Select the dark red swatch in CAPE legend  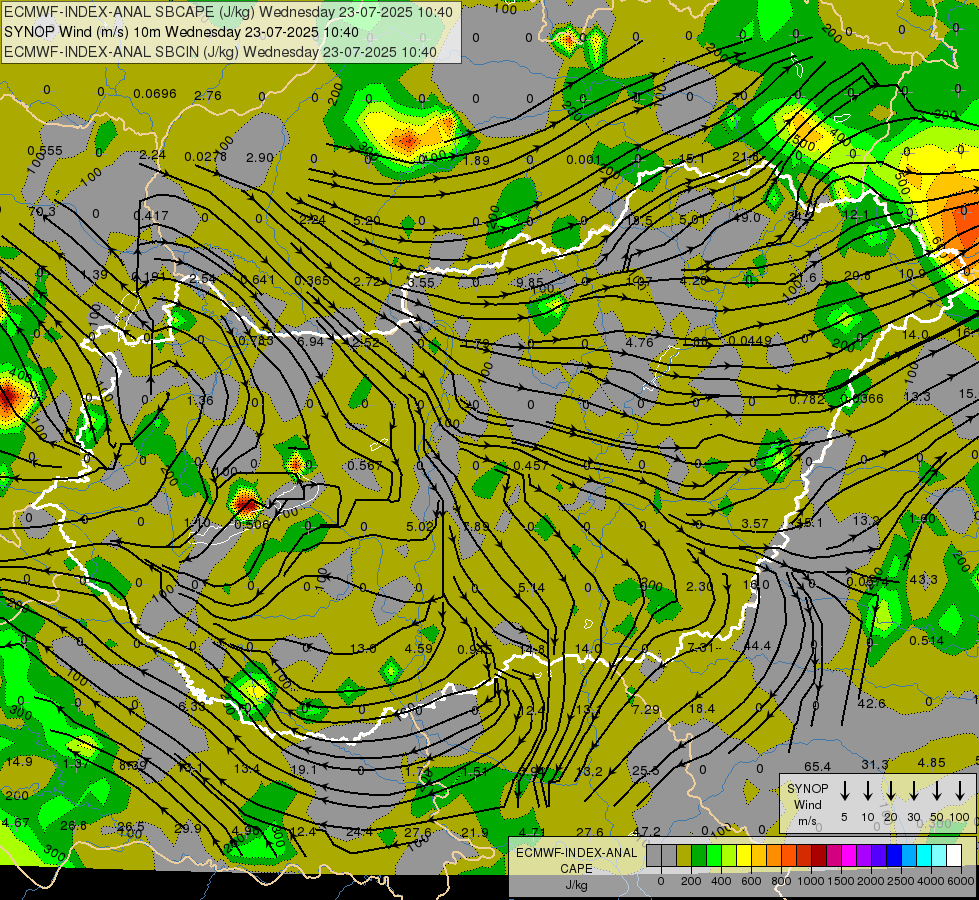(819, 856)
